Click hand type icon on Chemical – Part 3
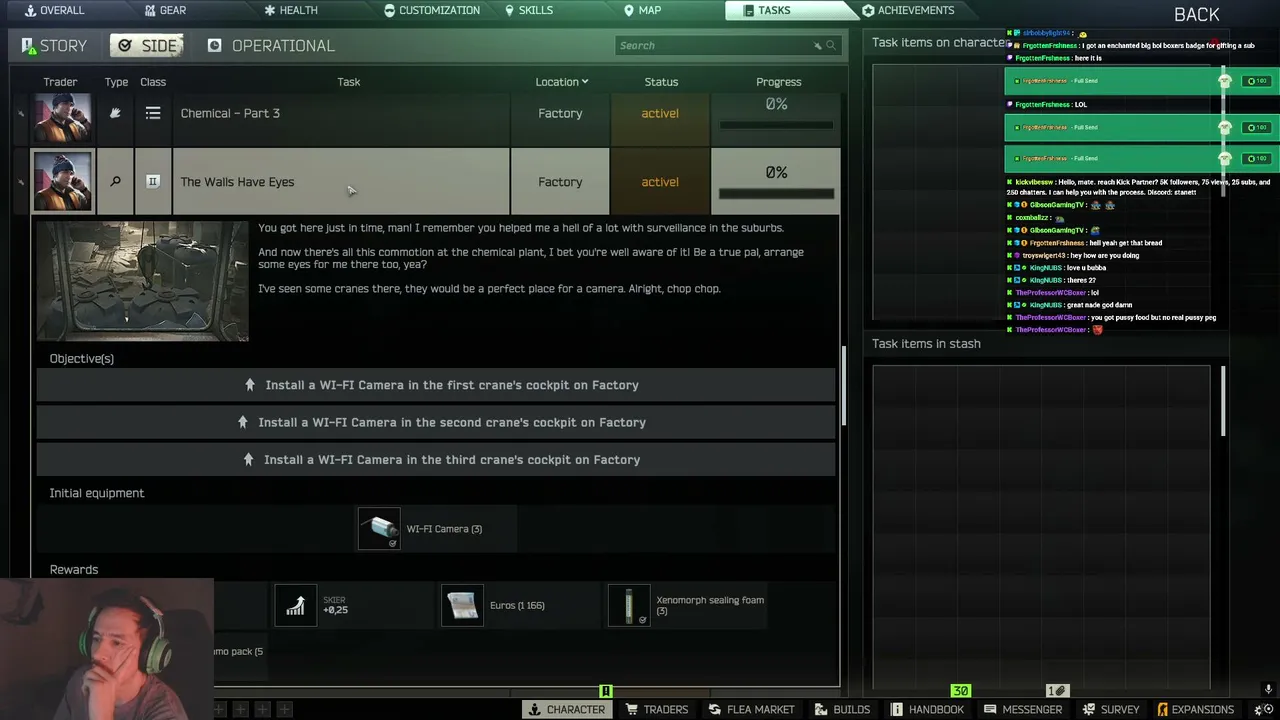The width and height of the screenshot is (1280, 720). pyautogui.click(x=115, y=113)
